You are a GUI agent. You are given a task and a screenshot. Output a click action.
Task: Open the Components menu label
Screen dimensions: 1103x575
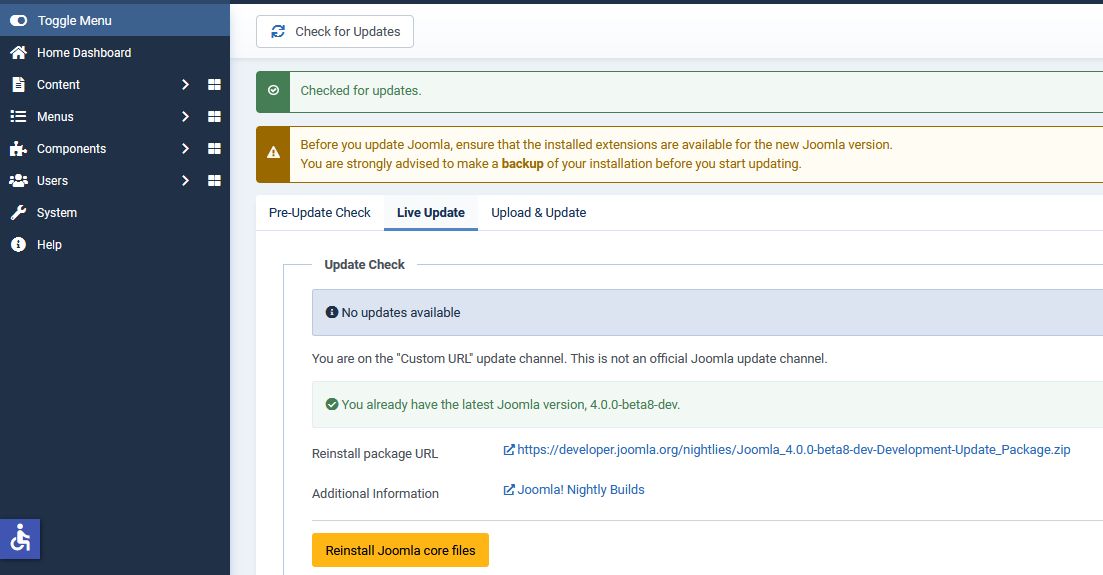coord(71,149)
